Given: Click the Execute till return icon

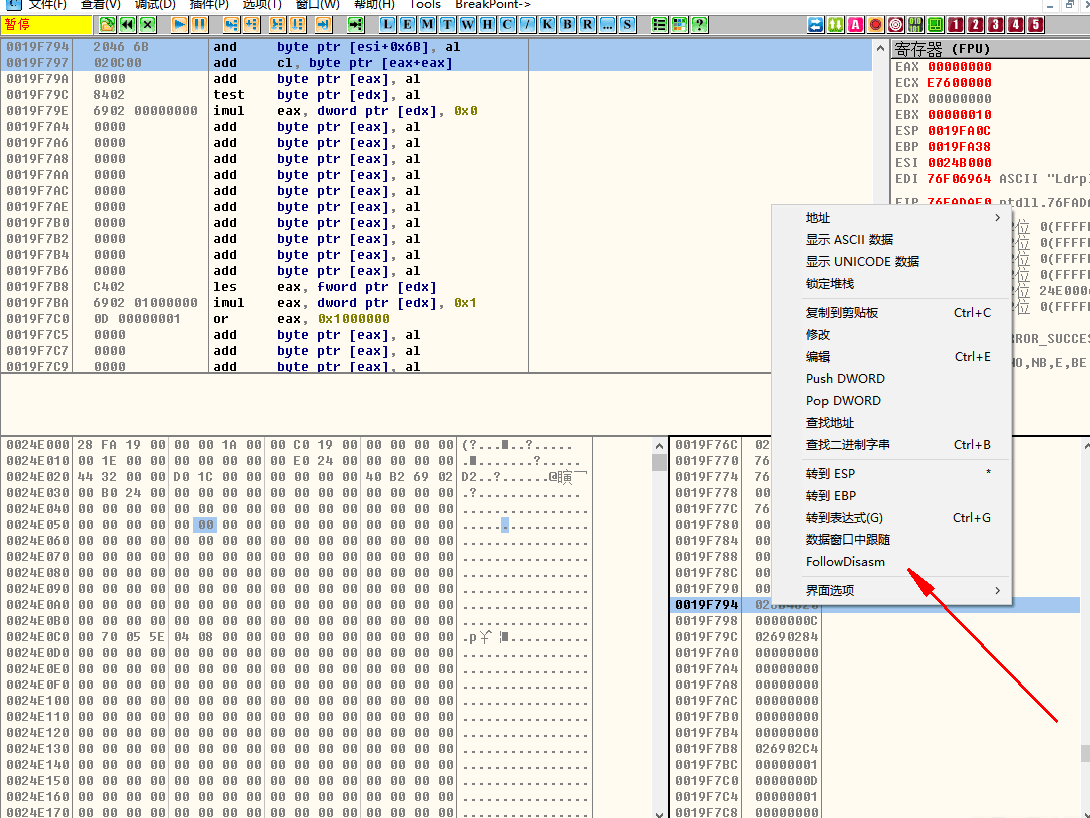Looking at the screenshot, I should pos(323,25).
